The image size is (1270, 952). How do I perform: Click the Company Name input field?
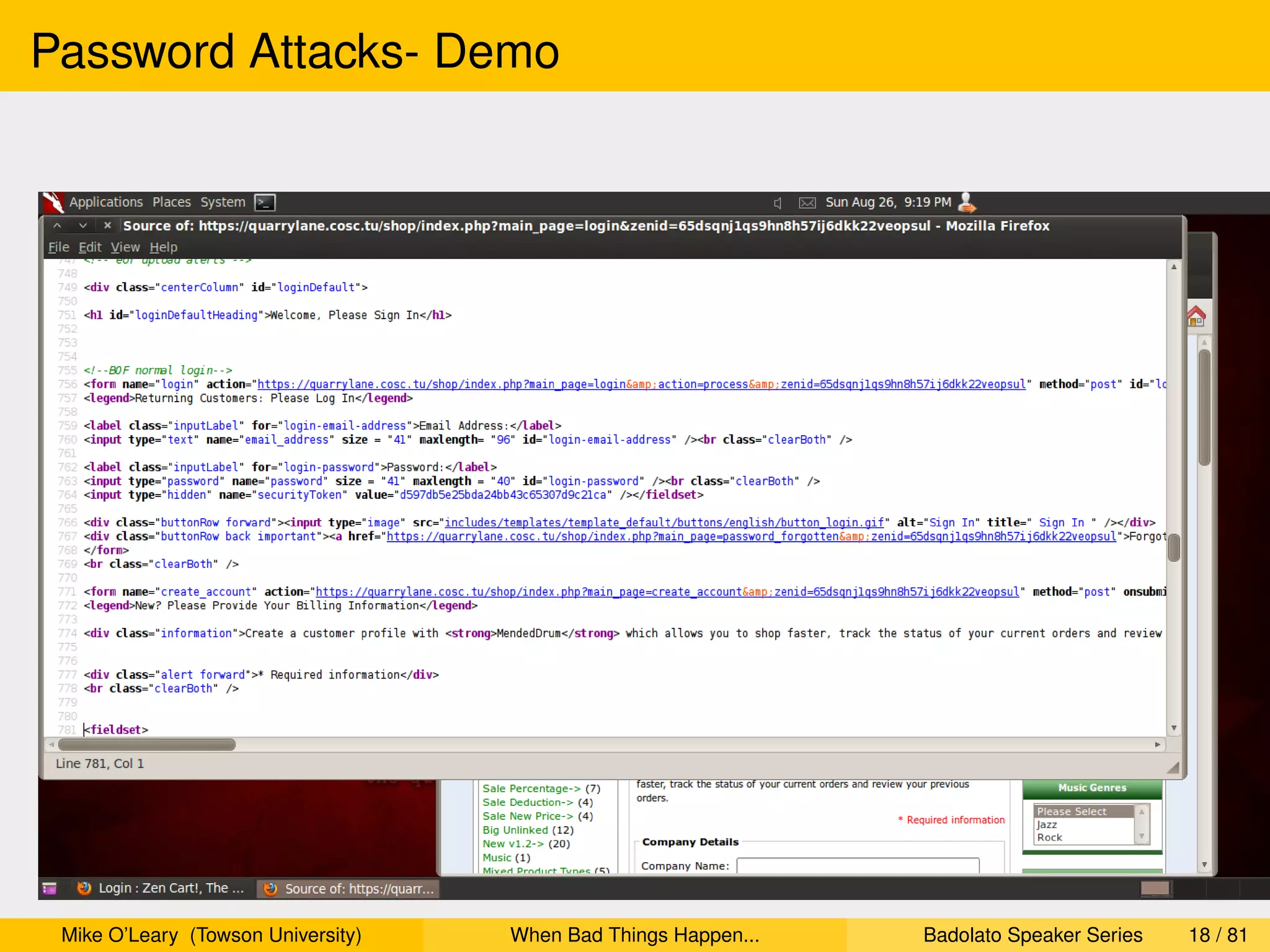(858, 866)
